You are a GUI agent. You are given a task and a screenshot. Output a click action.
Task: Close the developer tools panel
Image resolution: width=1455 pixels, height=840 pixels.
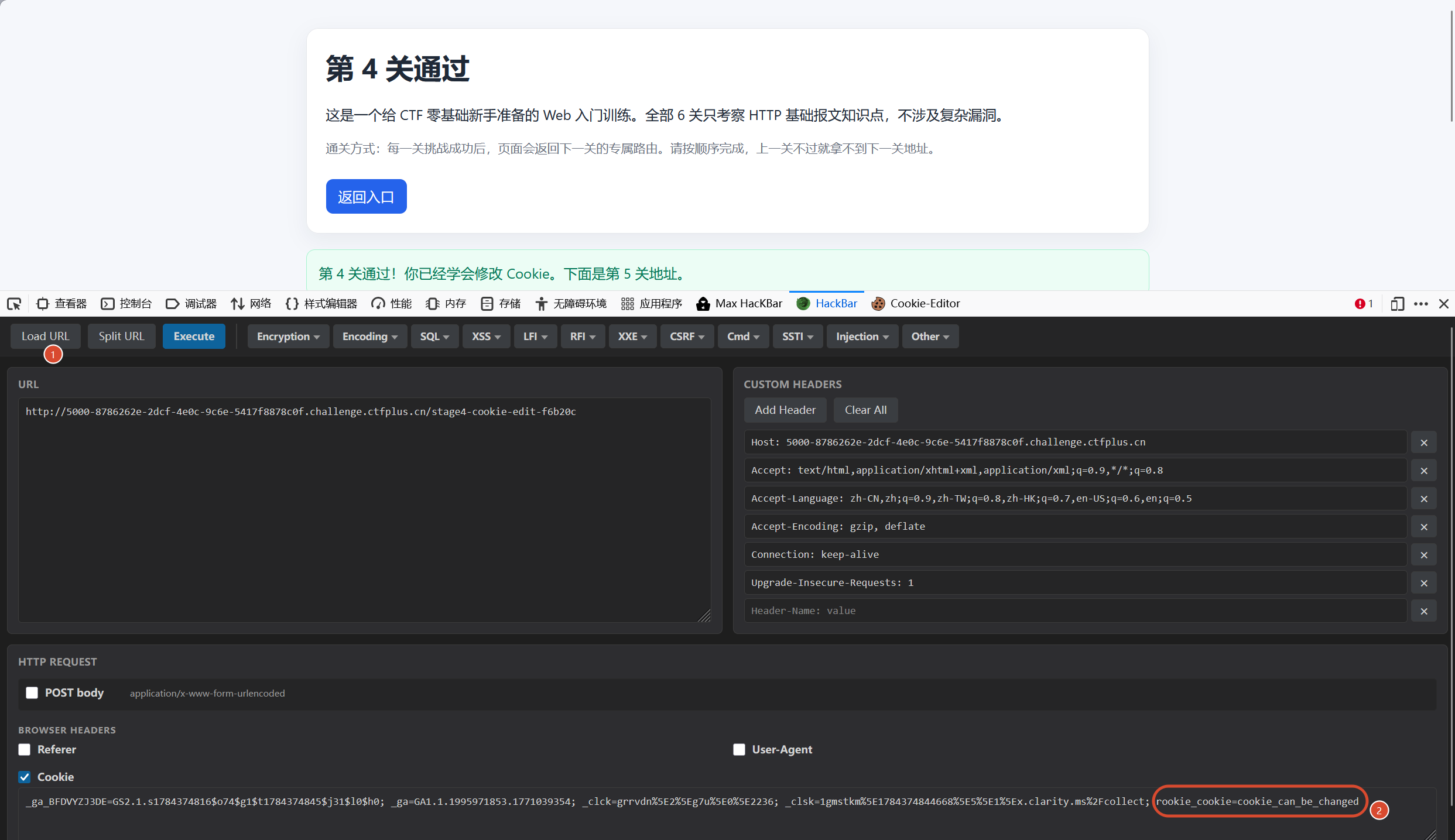(1444, 304)
